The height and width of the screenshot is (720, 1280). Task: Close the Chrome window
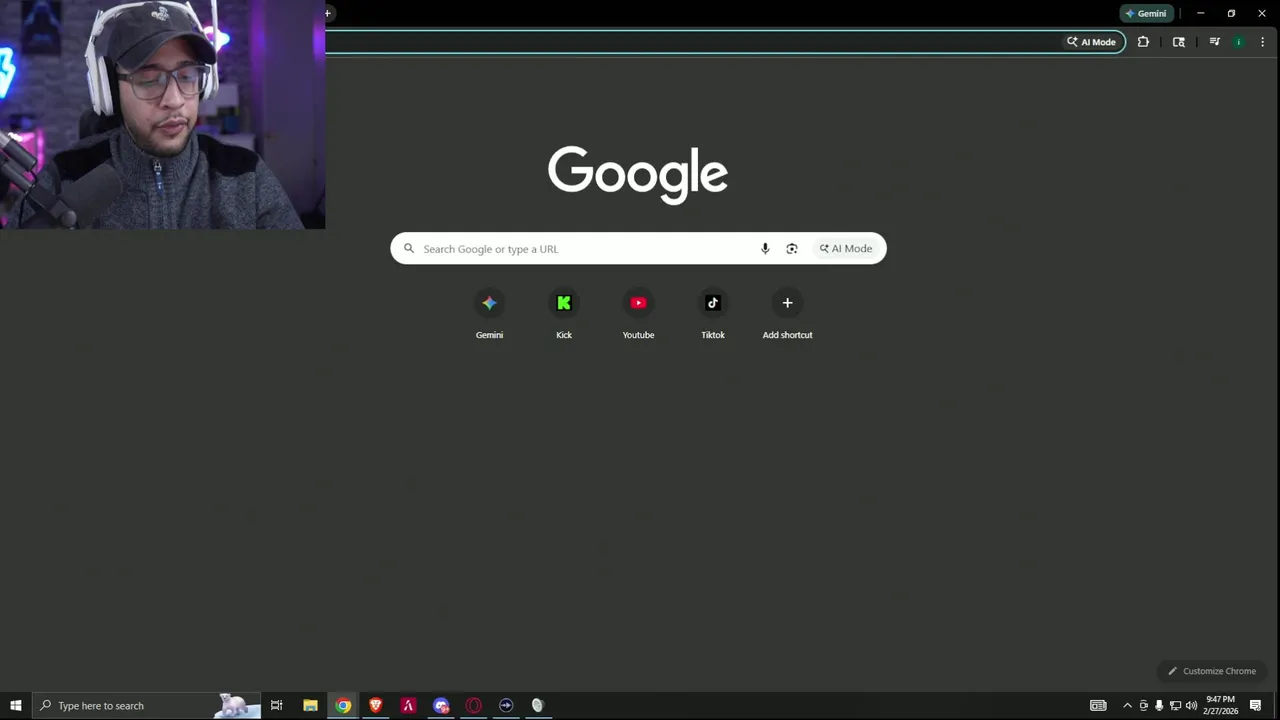pos(1262,13)
